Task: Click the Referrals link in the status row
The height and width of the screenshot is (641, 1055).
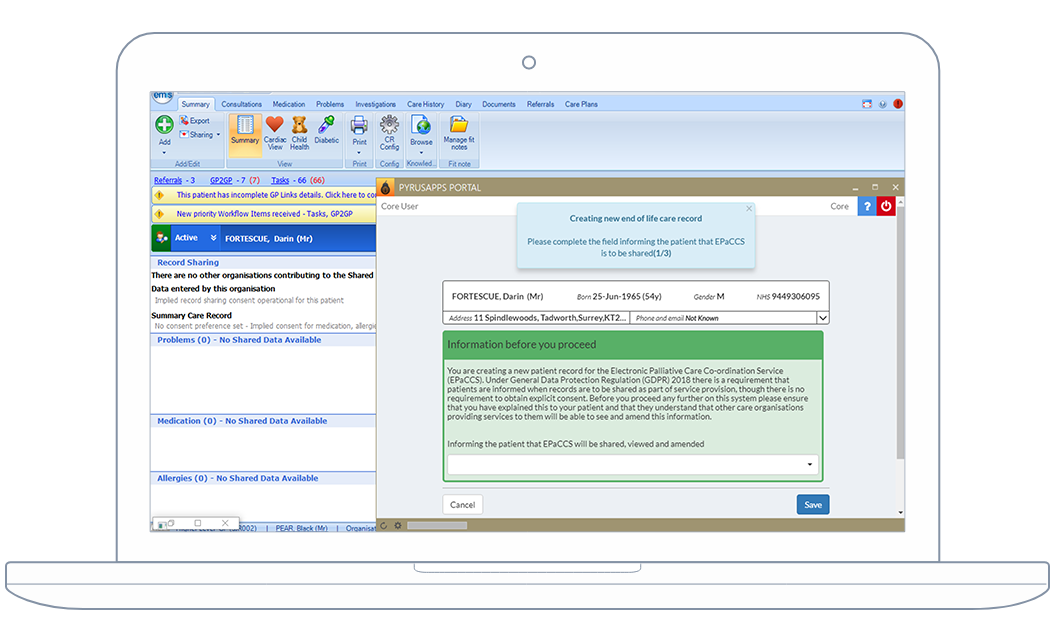Action: tap(168, 180)
